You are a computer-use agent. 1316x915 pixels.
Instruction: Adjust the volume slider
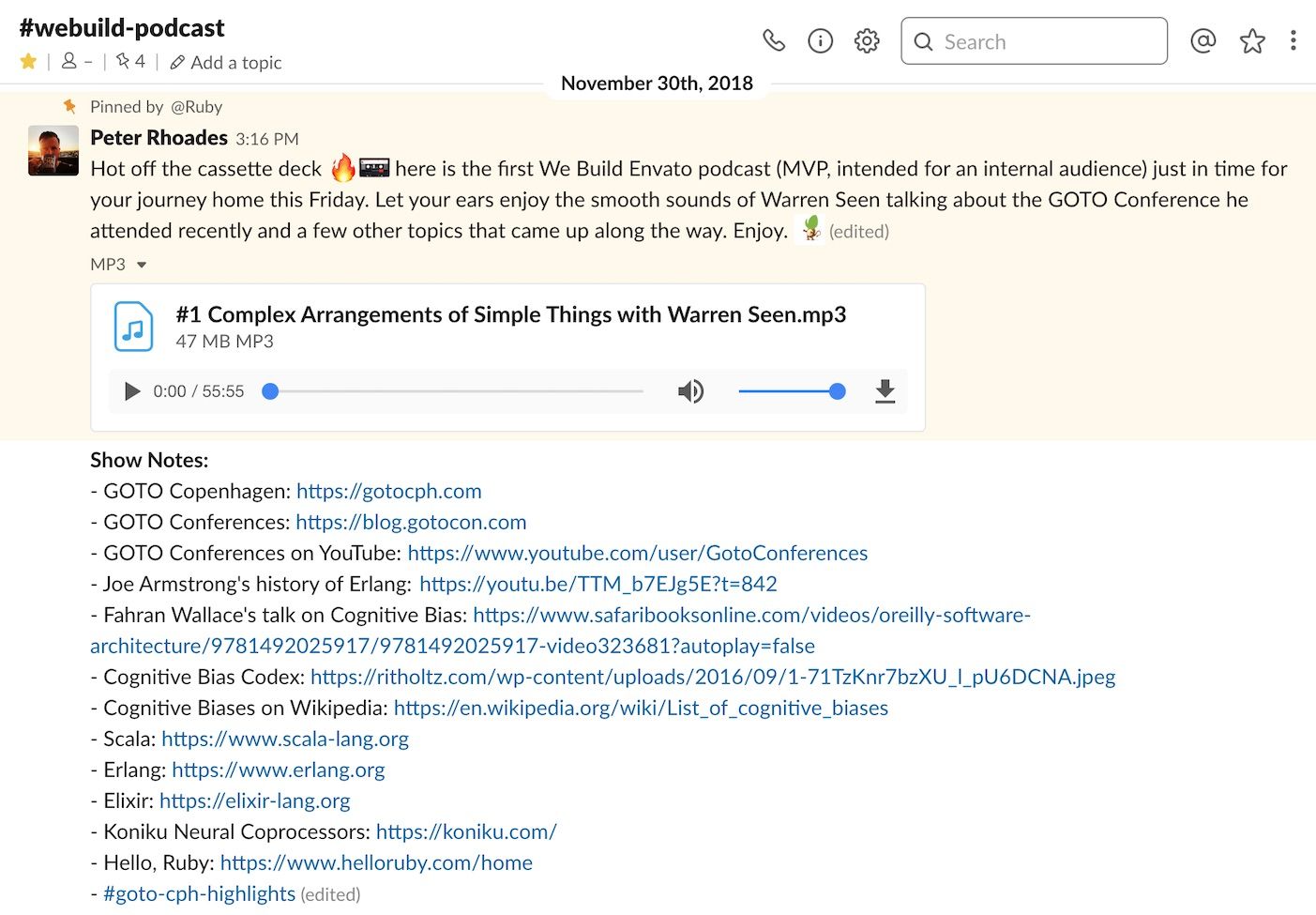792,391
